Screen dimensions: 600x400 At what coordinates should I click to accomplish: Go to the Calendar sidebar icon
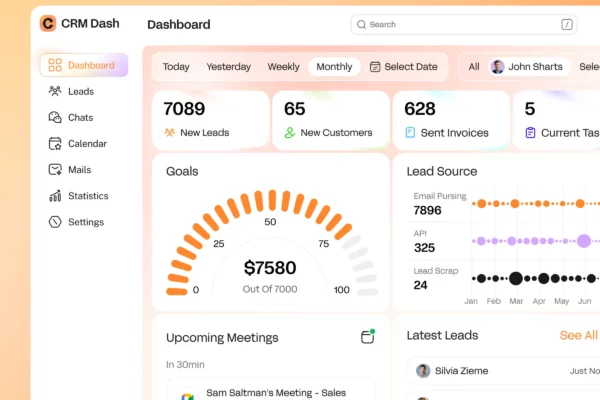pos(55,143)
